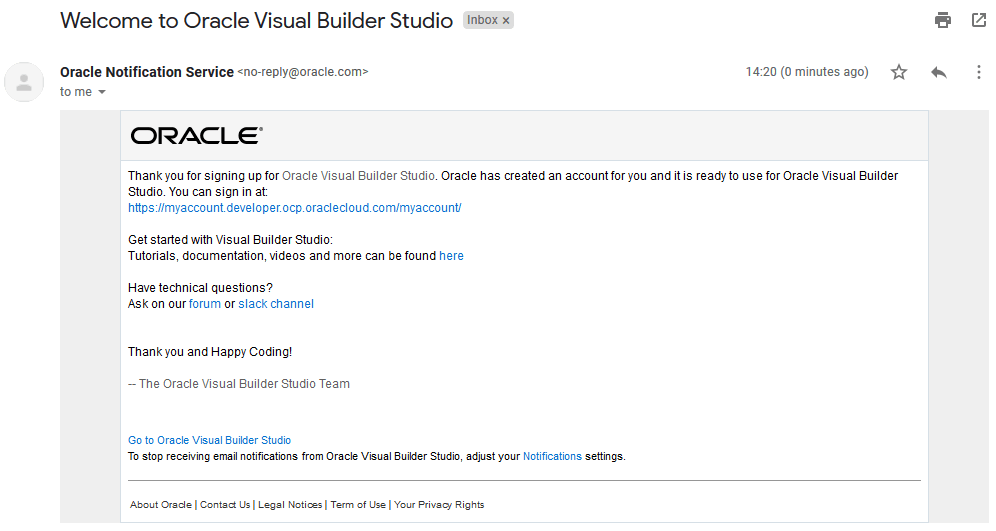Viewport: 996px width, 531px height.
Task: Open email in new window icon
Action: pyautogui.click(x=979, y=20)
